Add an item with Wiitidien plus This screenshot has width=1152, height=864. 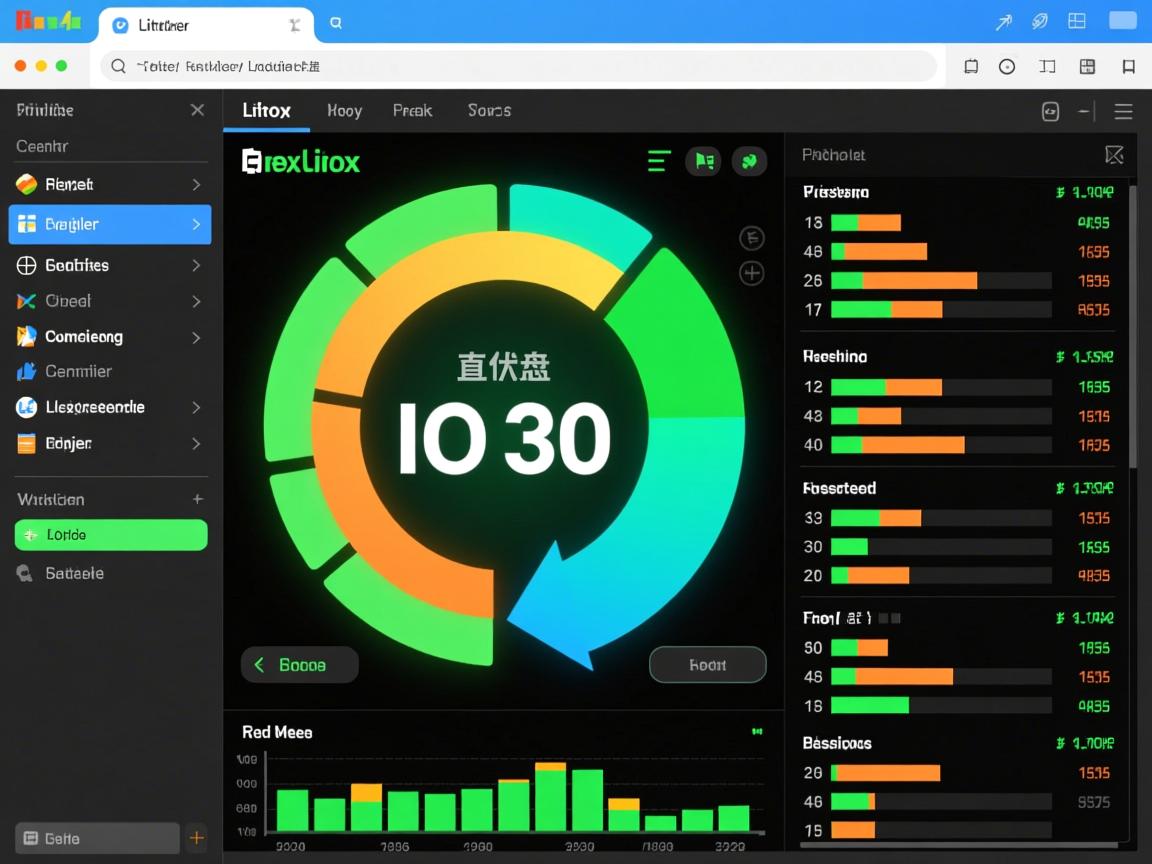tap(197, 499)
